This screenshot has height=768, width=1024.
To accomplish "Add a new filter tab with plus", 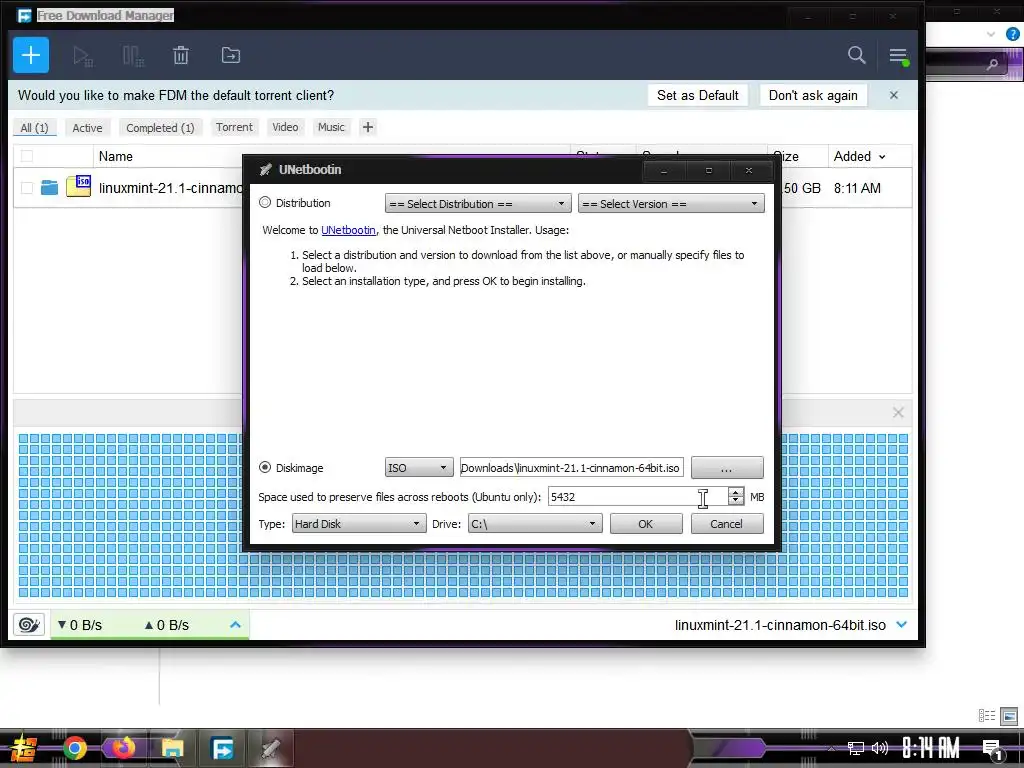I will click(368, 127).
